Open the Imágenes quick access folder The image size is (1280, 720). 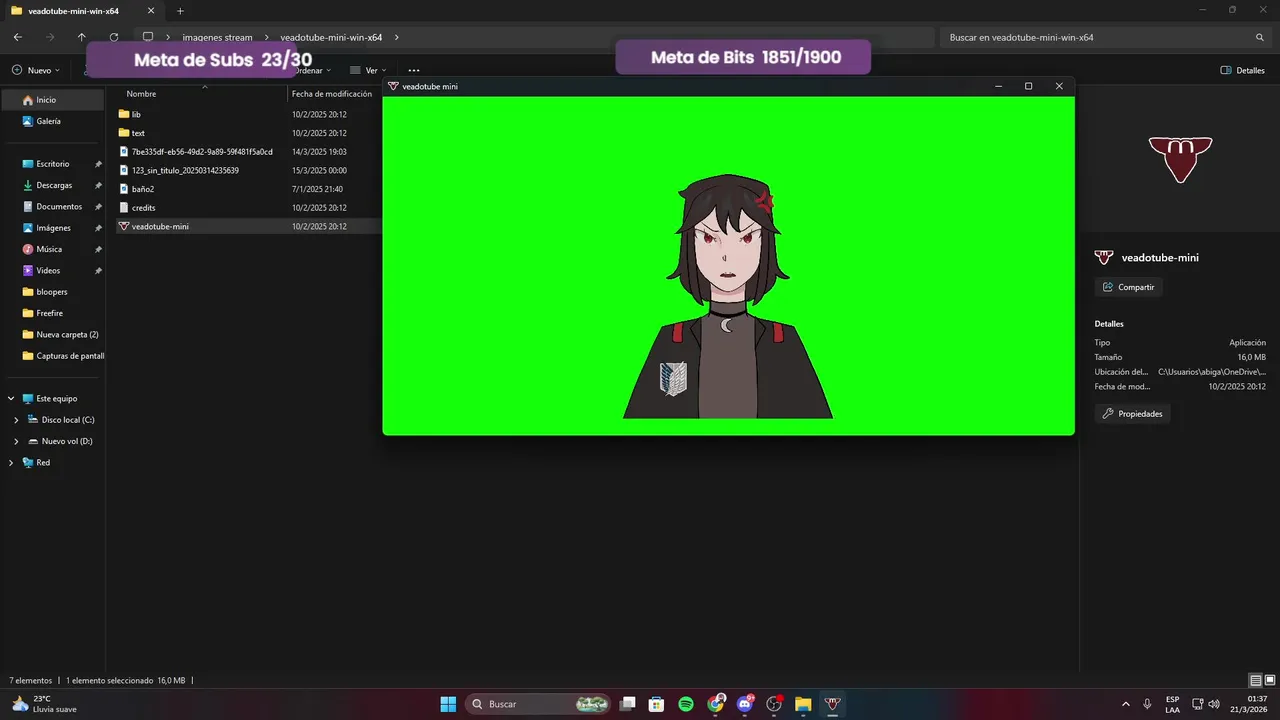point(52,228)
